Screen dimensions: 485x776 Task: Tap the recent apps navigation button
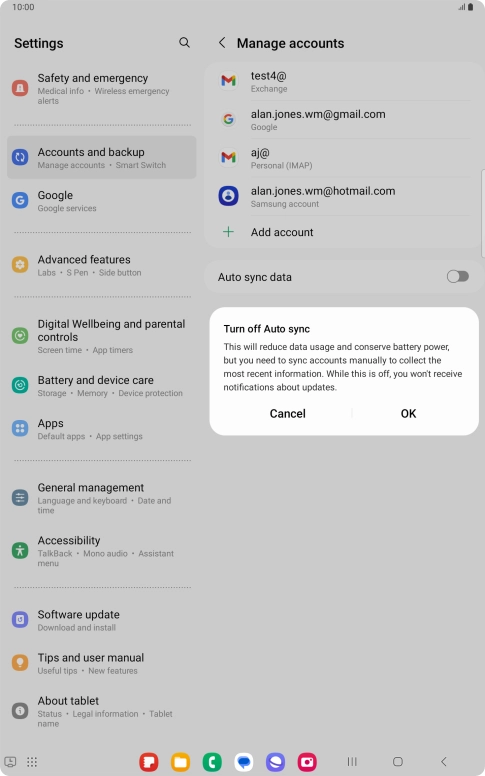tap(352, 762)
